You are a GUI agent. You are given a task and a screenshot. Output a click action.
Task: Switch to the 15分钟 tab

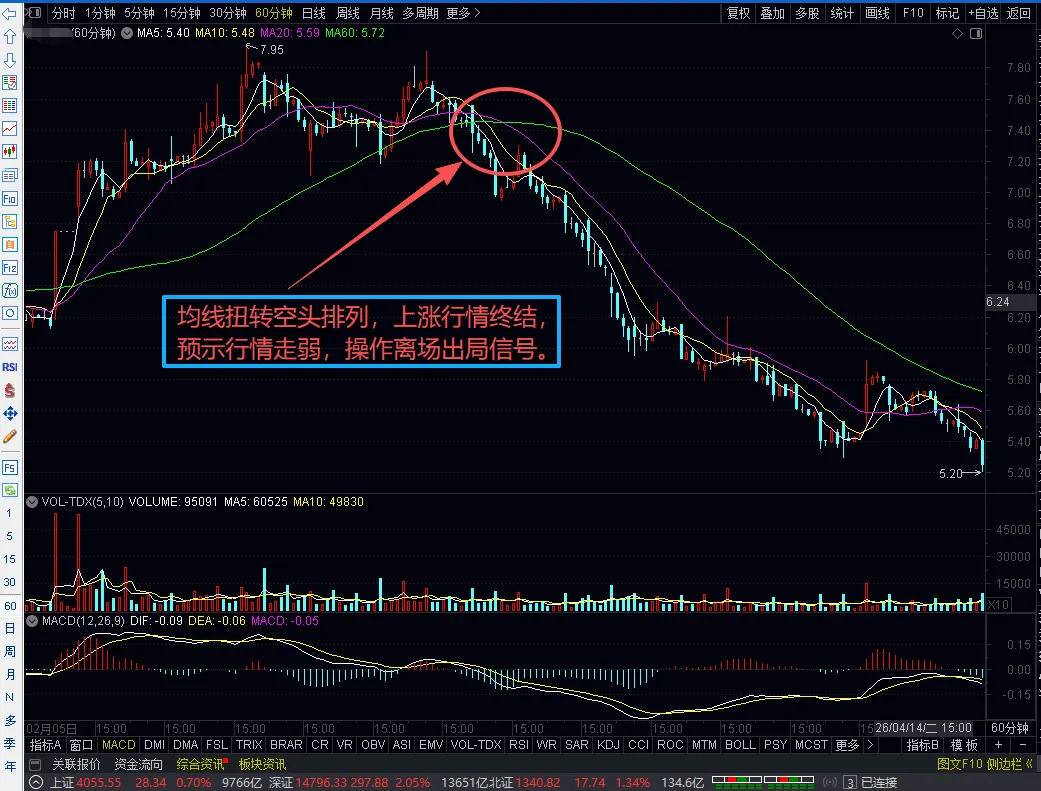182,13
